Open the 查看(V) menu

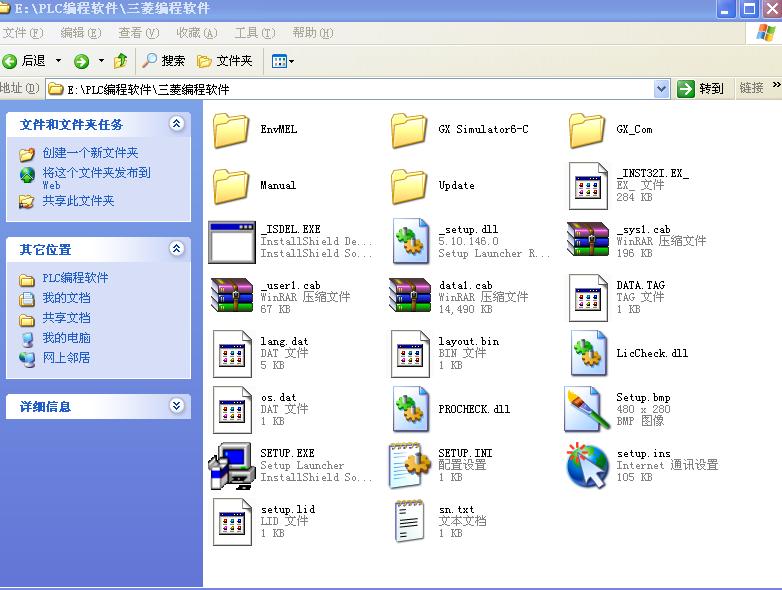138,33
